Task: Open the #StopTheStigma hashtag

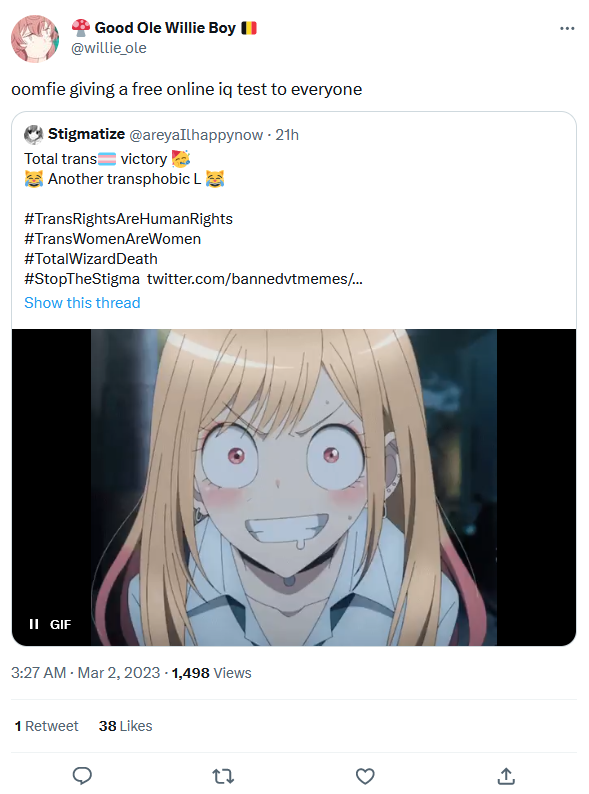Action: (x=82, y=279)
